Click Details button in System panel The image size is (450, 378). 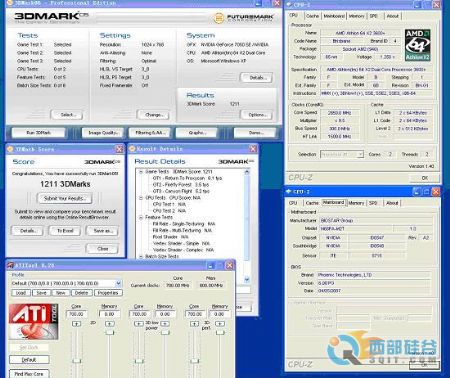point(256,78)
